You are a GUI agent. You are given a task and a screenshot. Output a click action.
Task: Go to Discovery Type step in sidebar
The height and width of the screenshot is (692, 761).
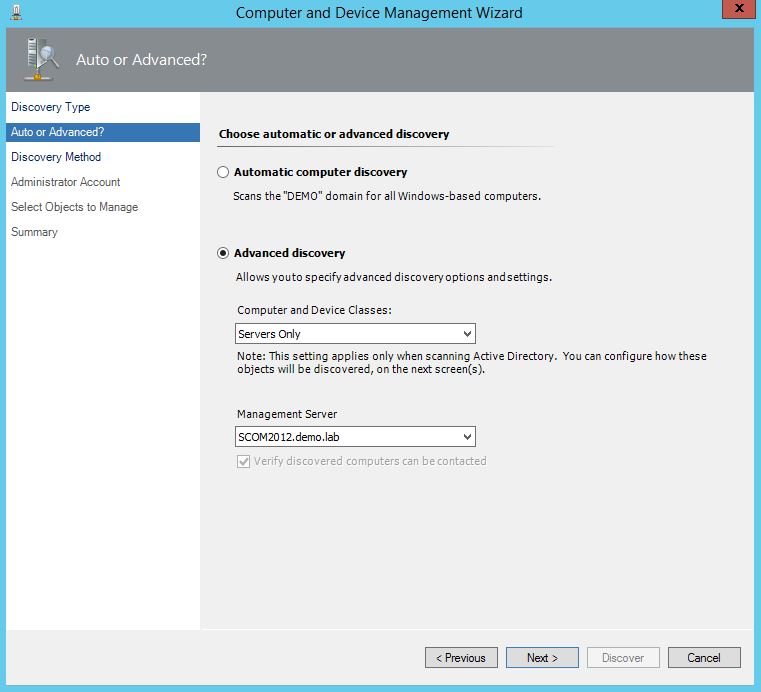pos(50,107)
